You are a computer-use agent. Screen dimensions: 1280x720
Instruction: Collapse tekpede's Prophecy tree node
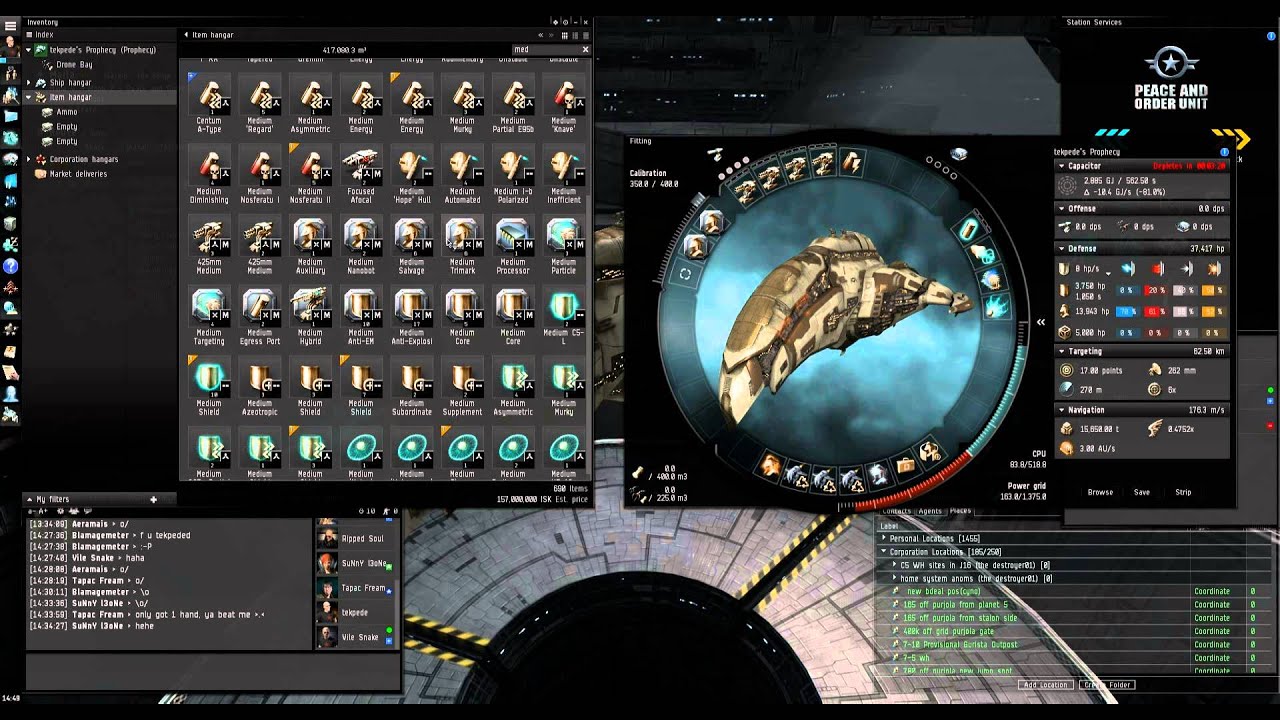pos(29,50)
